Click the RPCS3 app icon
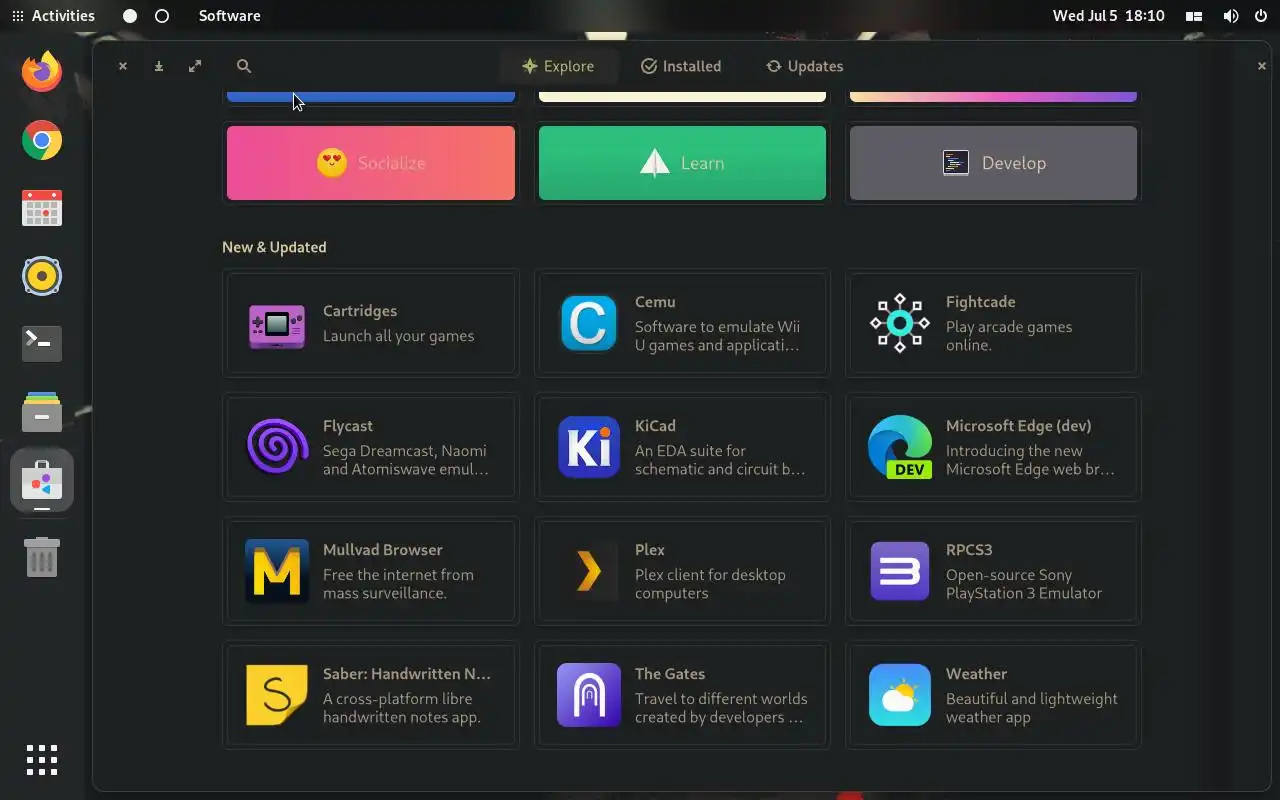1280x800 pixels. pyautogui.click(x=899, y=571)
